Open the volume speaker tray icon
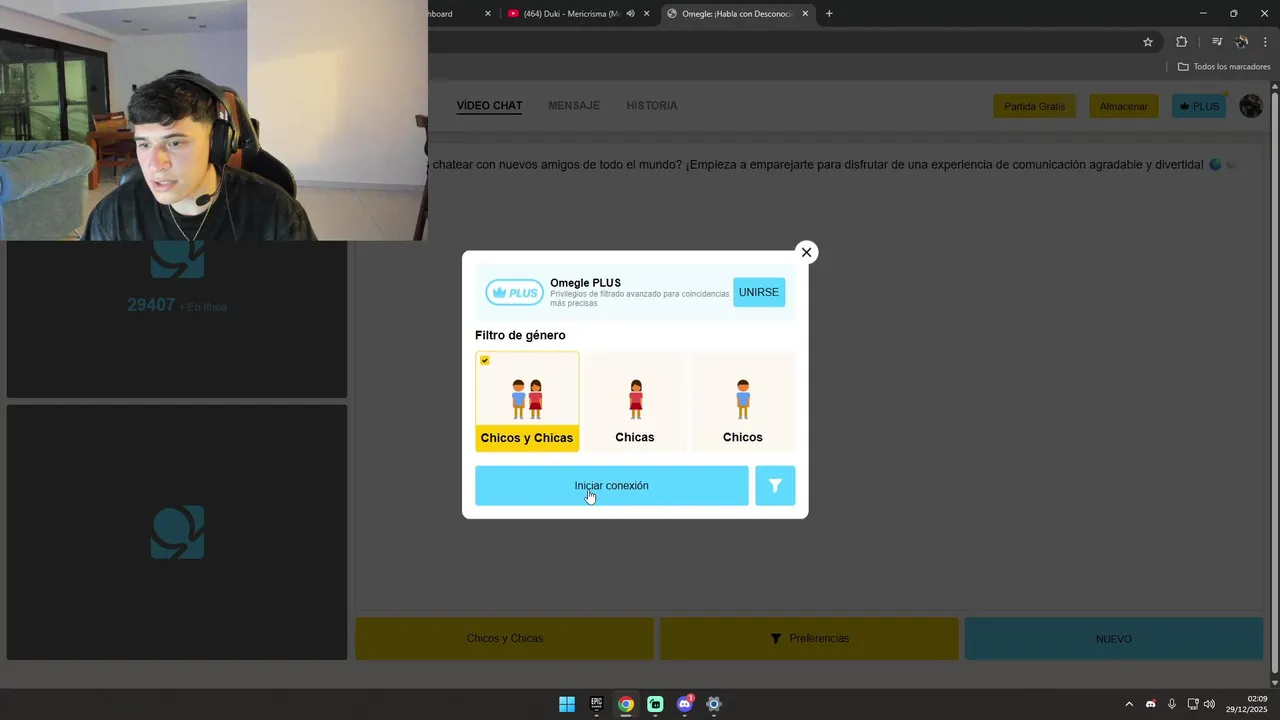Image resolution: width=1280 pixels, height=720 pixels. click(x=1209, y=704)
